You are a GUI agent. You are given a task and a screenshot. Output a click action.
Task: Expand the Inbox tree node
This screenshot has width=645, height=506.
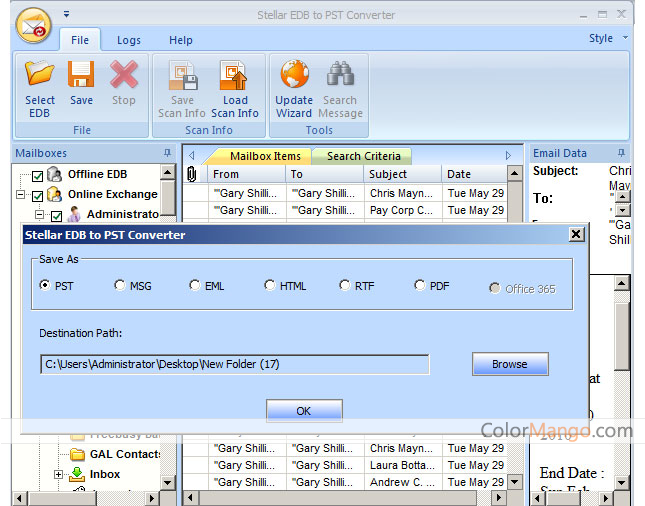click(x=59, y=474)
